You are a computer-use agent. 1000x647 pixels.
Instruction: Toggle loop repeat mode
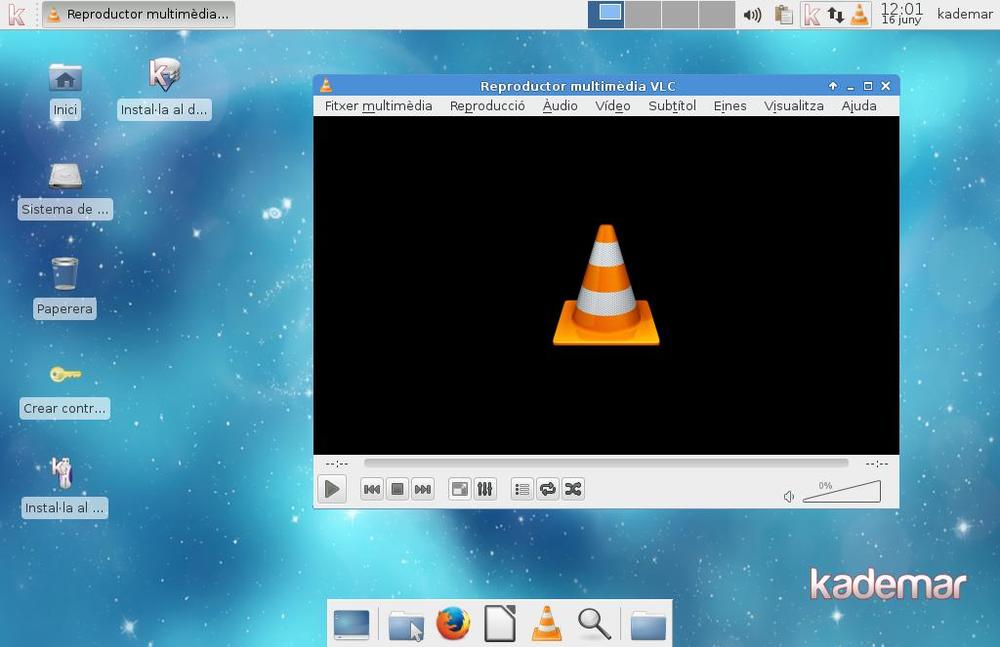(x=548, y=489)
